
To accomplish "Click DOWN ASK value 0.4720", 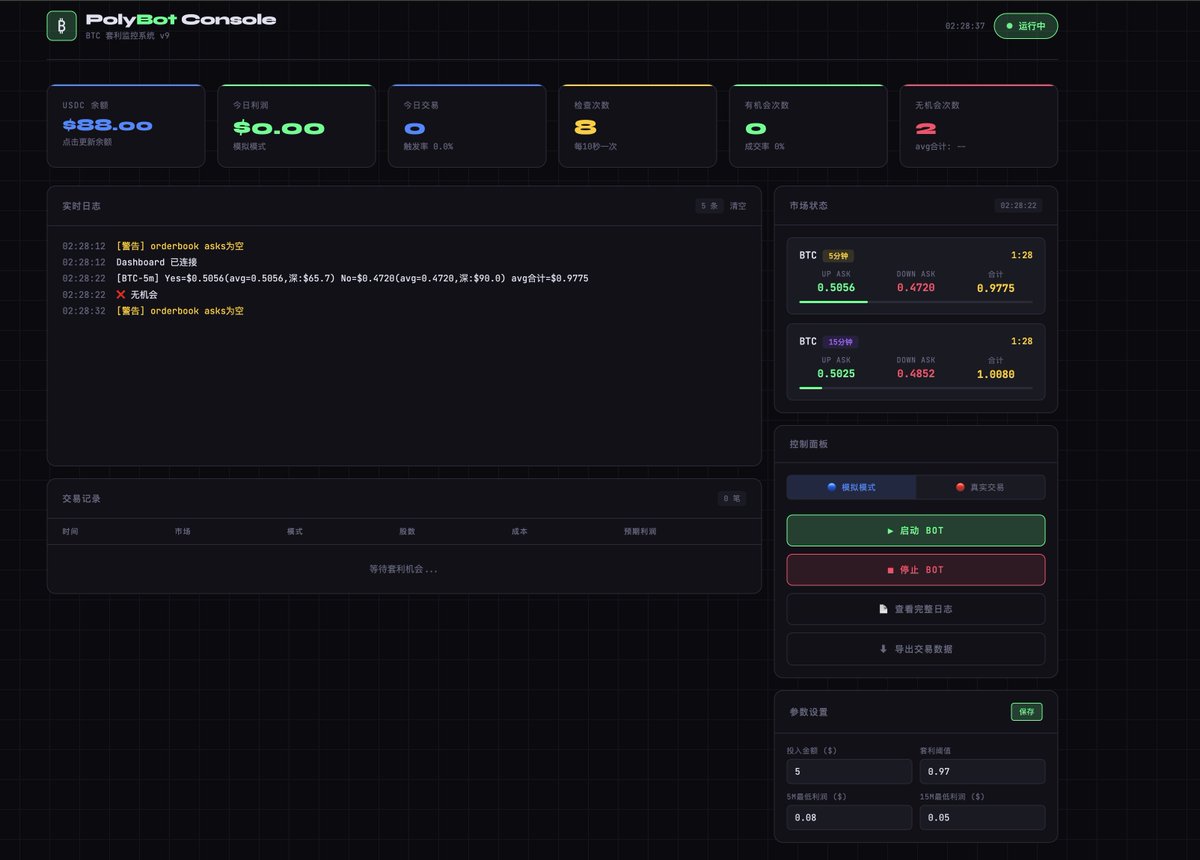I will (916, 288).
